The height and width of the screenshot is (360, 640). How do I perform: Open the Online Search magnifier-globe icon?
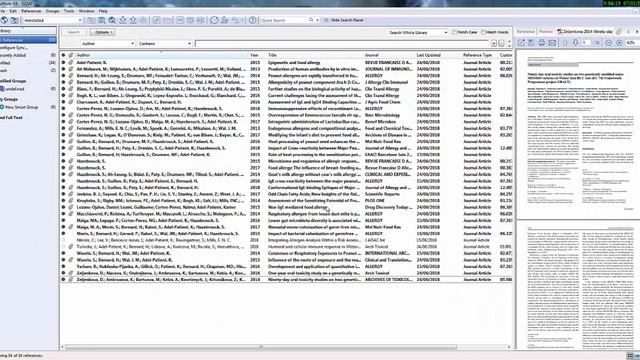pos(112,20)
